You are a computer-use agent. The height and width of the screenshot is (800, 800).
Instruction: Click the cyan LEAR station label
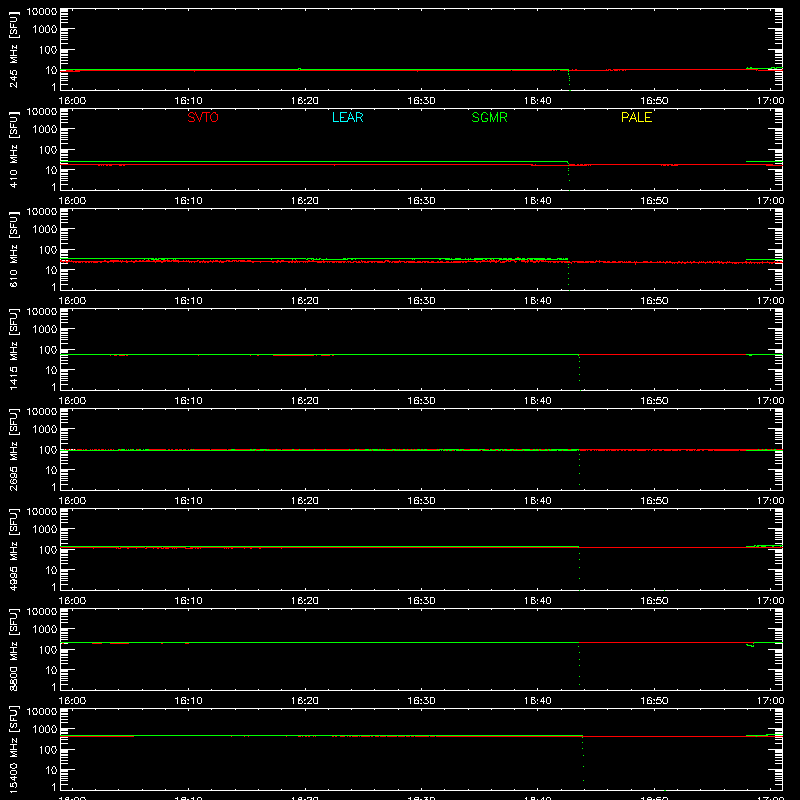pos(347,117)
